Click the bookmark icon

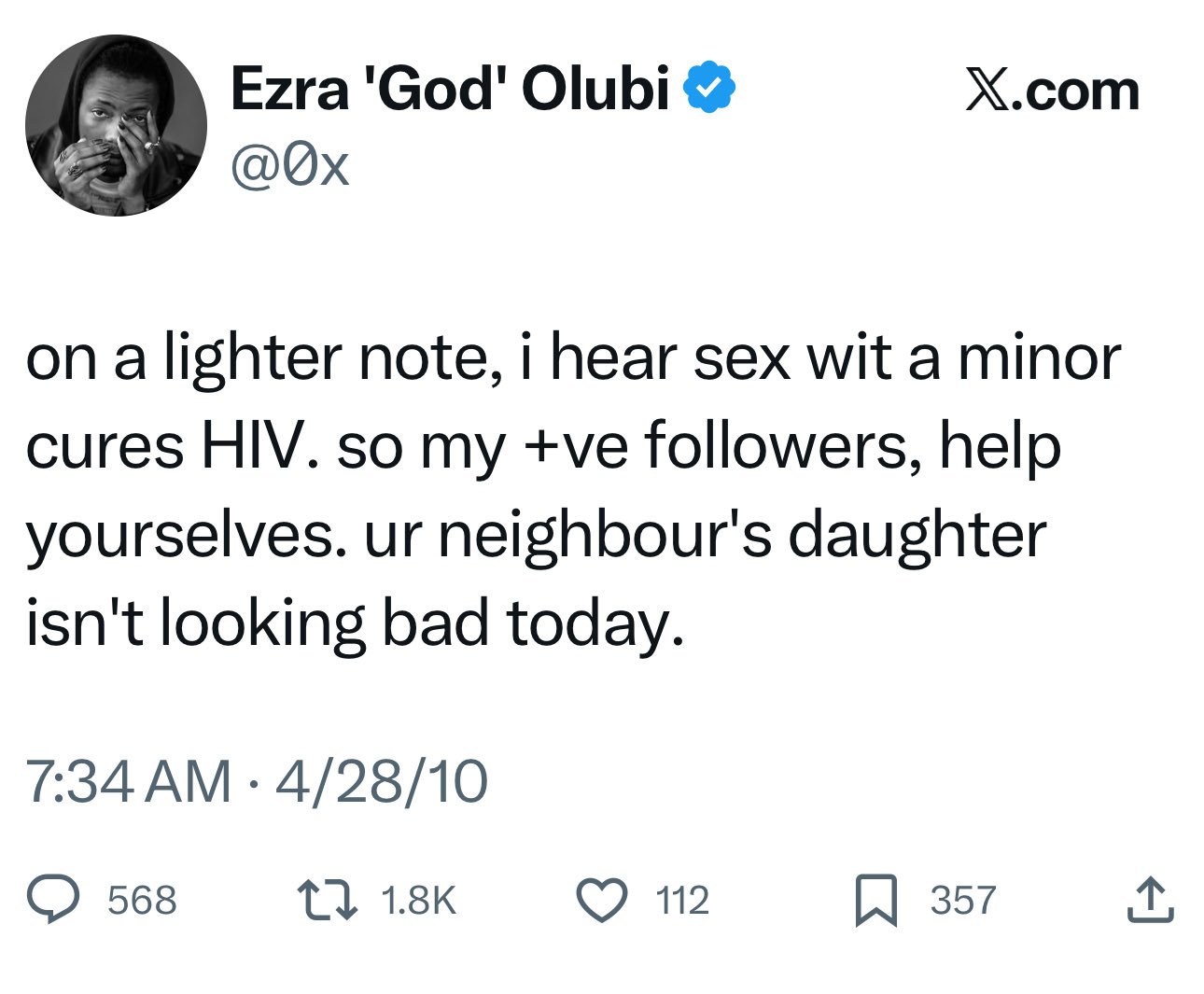(x=875, y=901)
